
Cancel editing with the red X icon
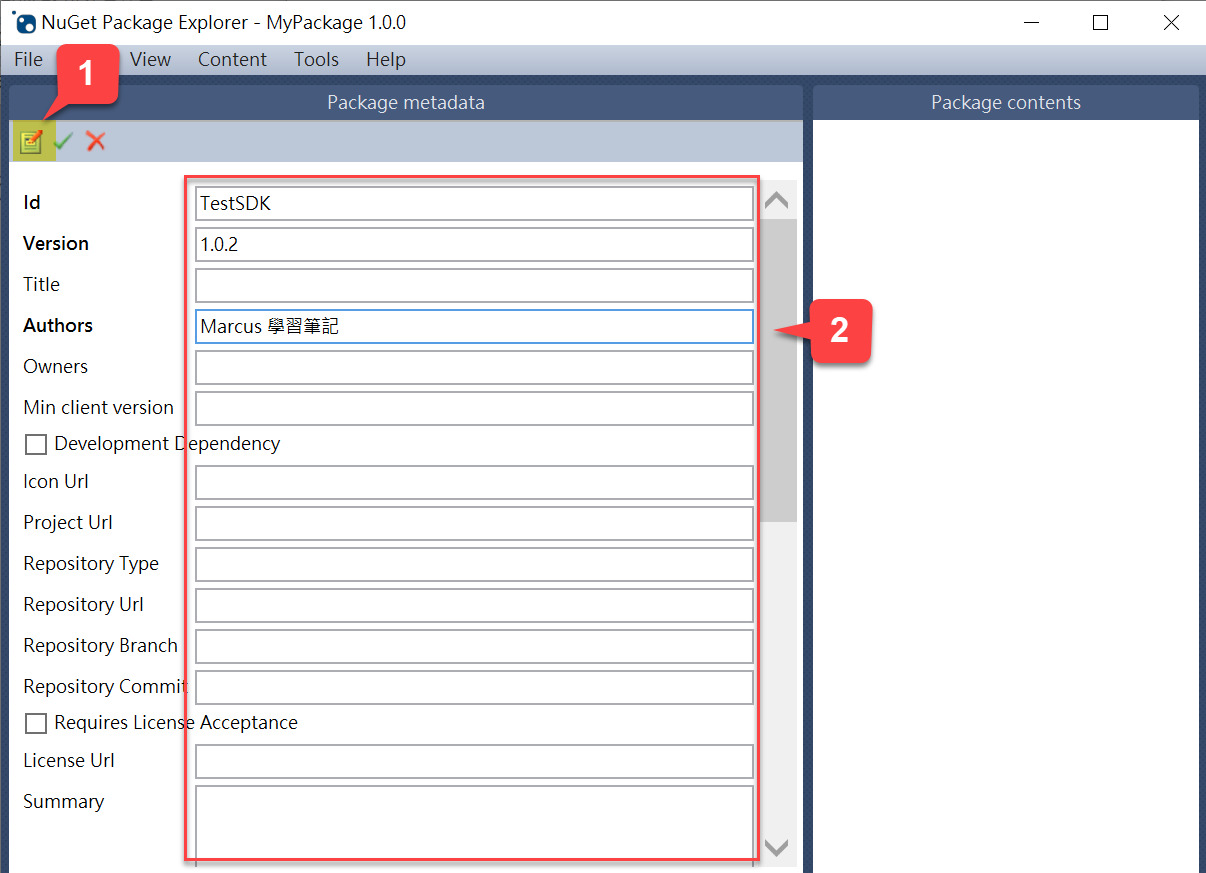coord(93,141)
